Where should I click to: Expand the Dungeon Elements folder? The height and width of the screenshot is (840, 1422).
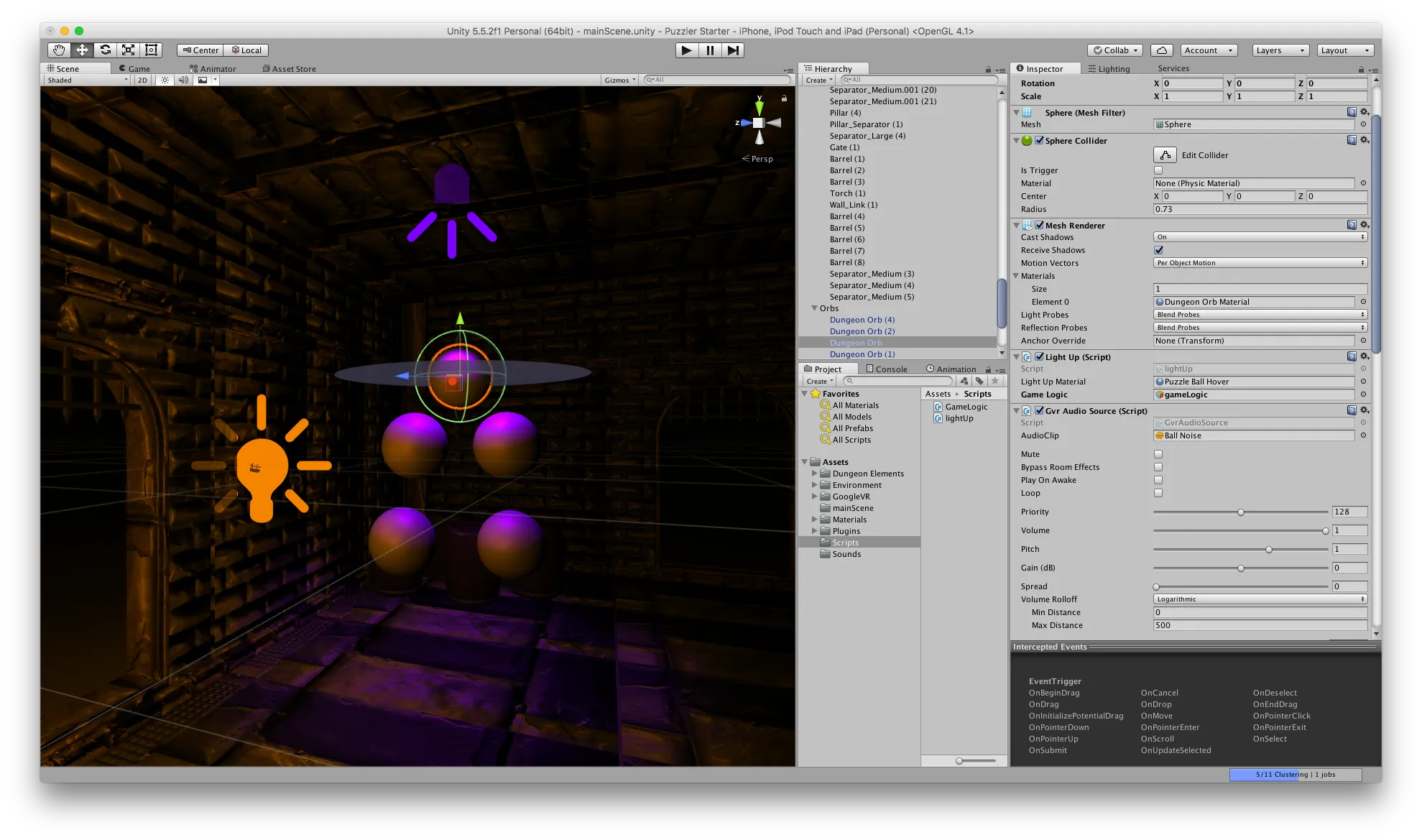coord(815,474)
